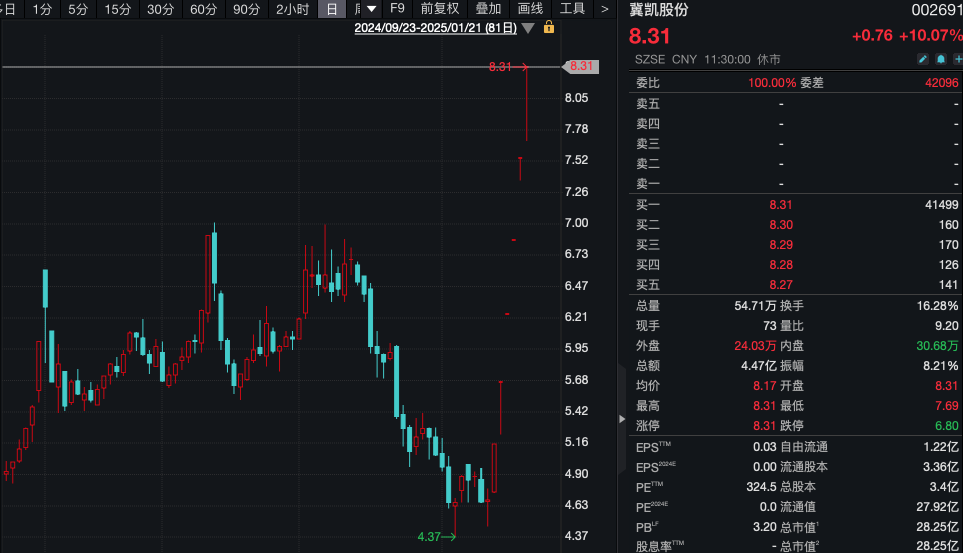The height and width of the screenshot is (553, 963).
Task: Switch to 5分 chart period
Action: [x=78, y=9]
